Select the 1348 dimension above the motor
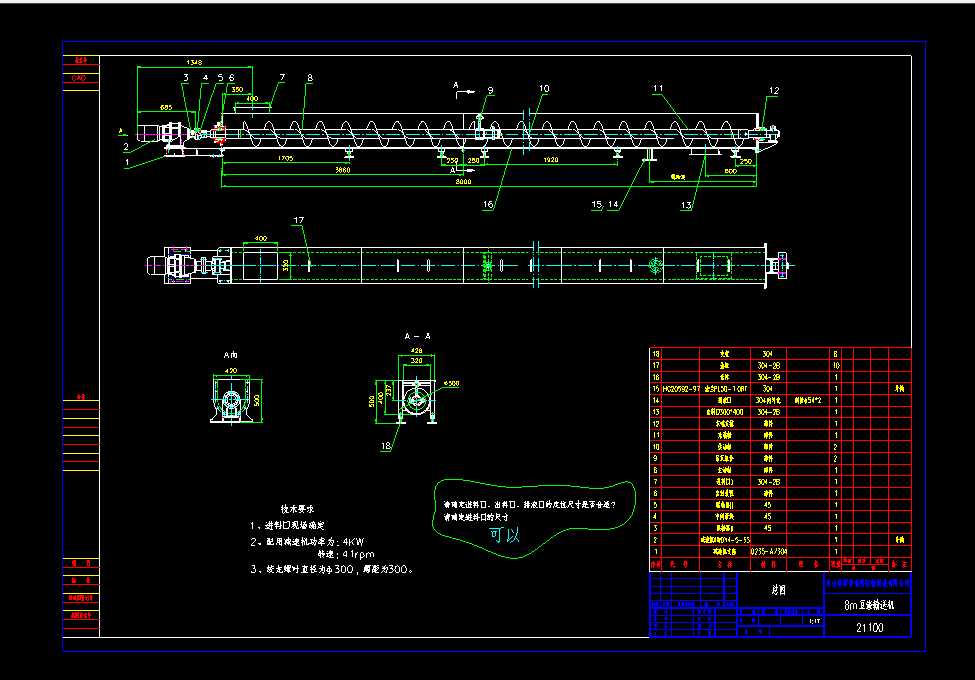Image resolution: width=975 pixels, height=680 pixels. pos(194,62)
